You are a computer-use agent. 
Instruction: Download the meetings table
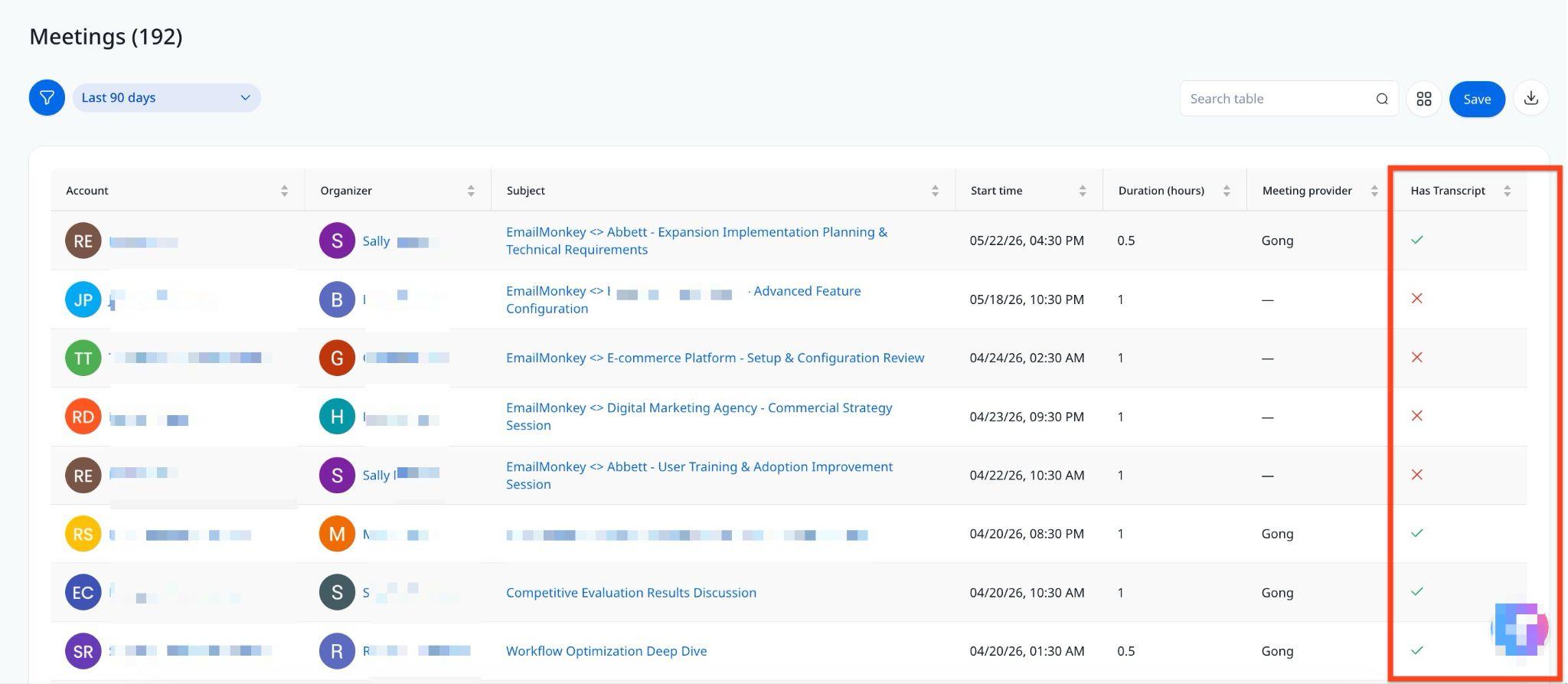1530,98
